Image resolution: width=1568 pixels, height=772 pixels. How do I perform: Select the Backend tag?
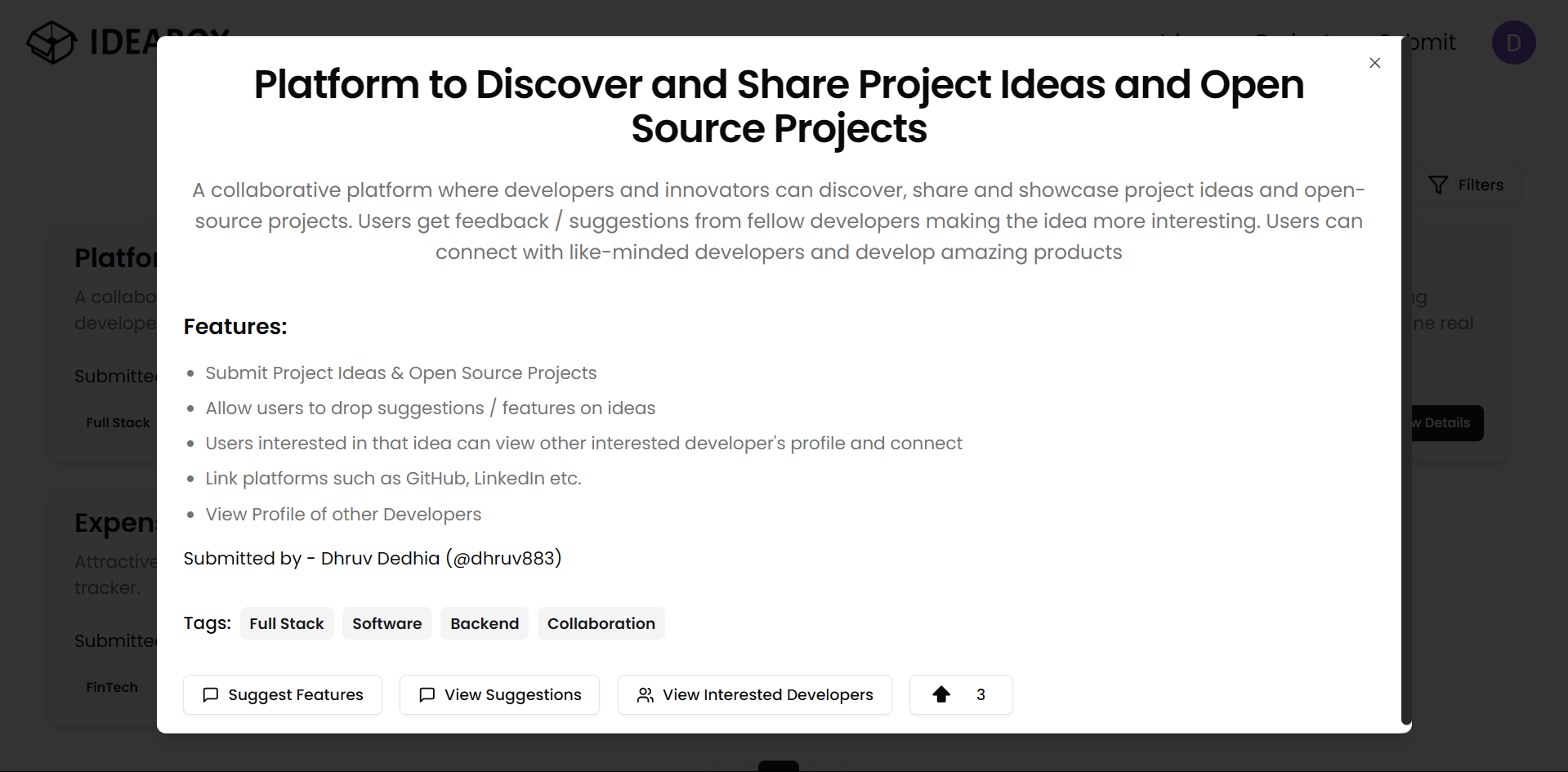[x=485, y=623]
